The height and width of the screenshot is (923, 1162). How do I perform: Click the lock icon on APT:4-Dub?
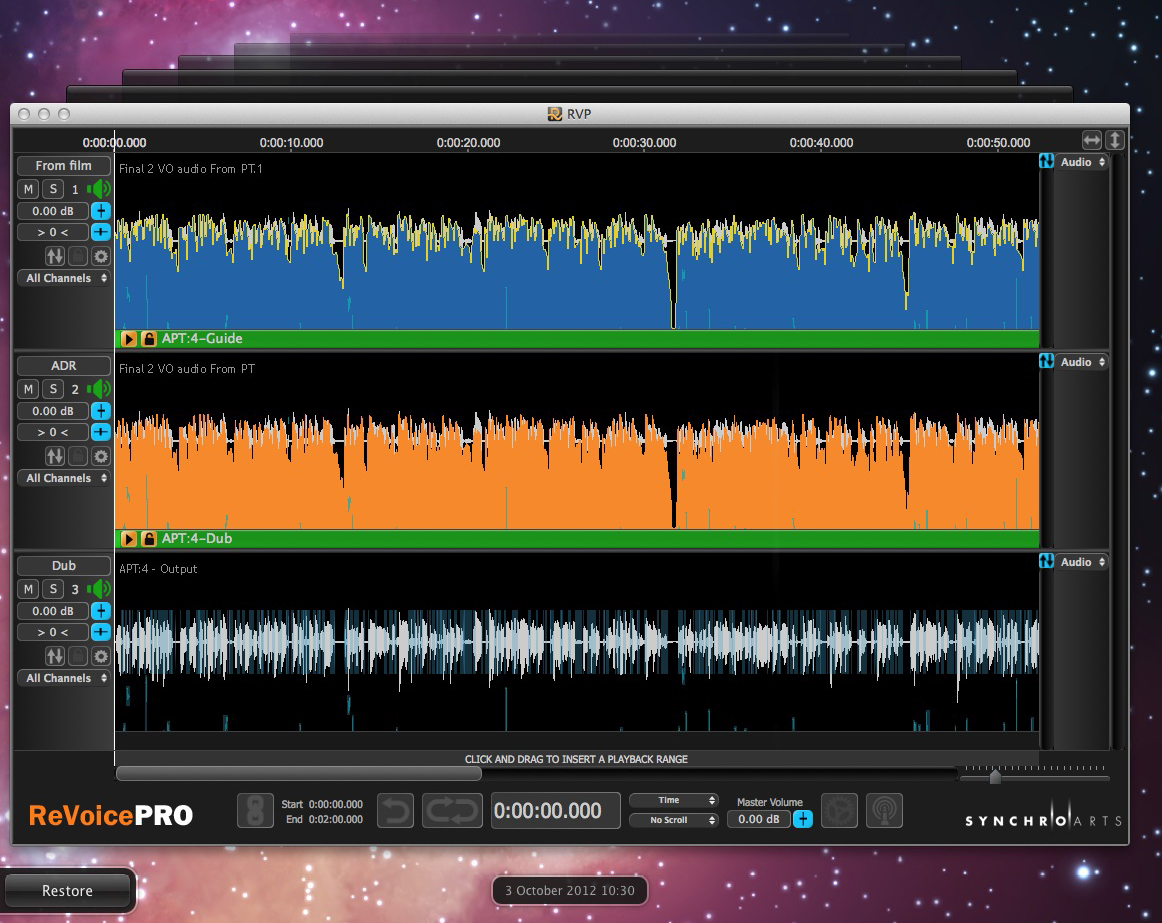coord(149,539)
